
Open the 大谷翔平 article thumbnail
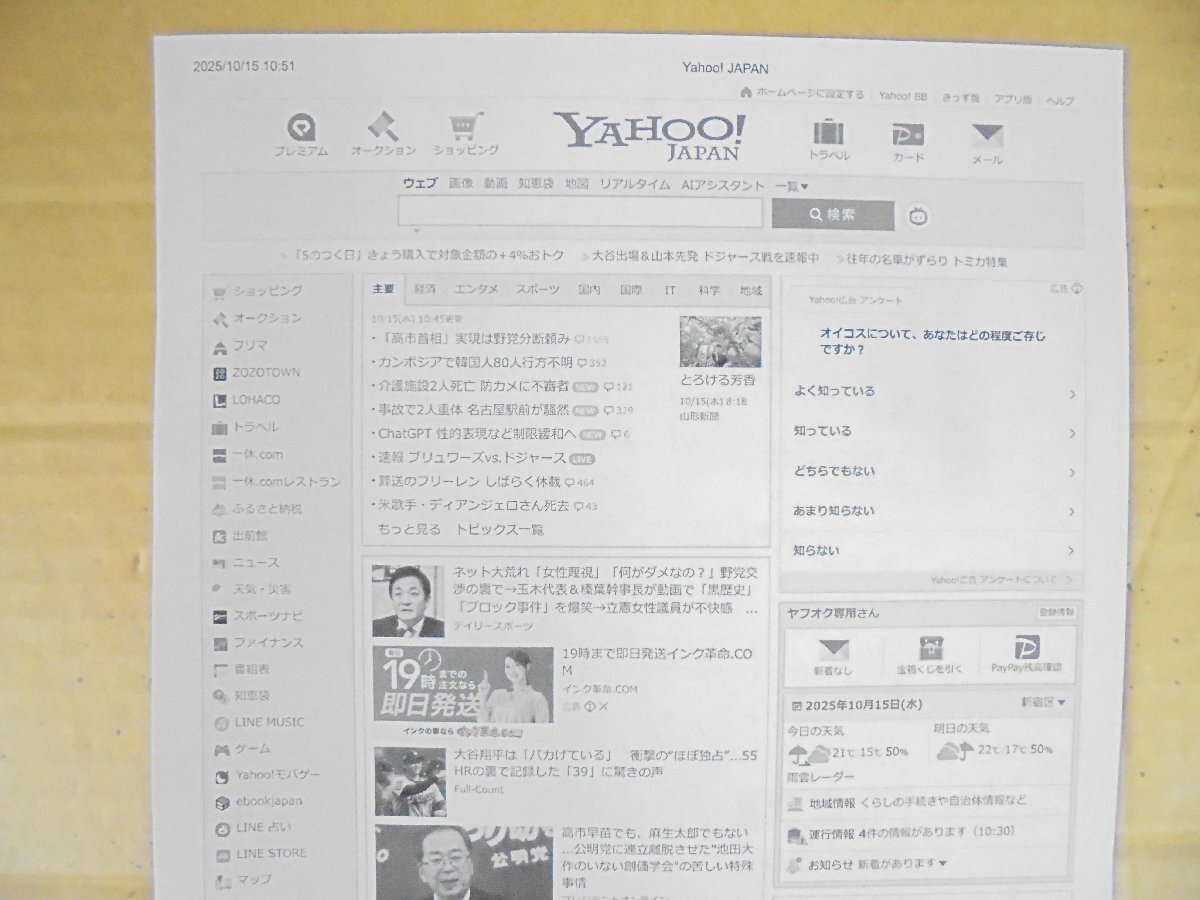click(410, 781)
